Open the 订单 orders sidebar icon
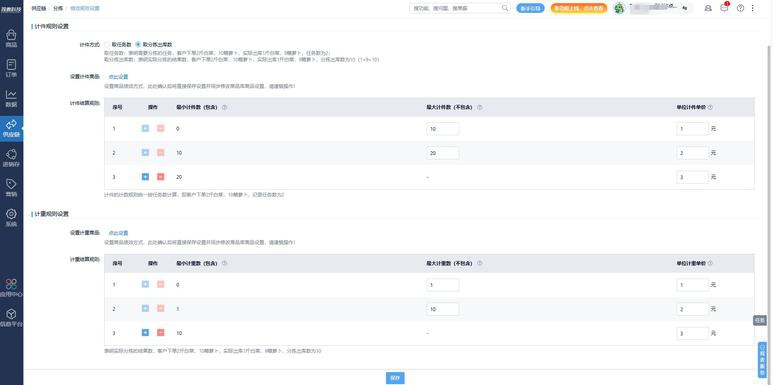 (11, 68)
